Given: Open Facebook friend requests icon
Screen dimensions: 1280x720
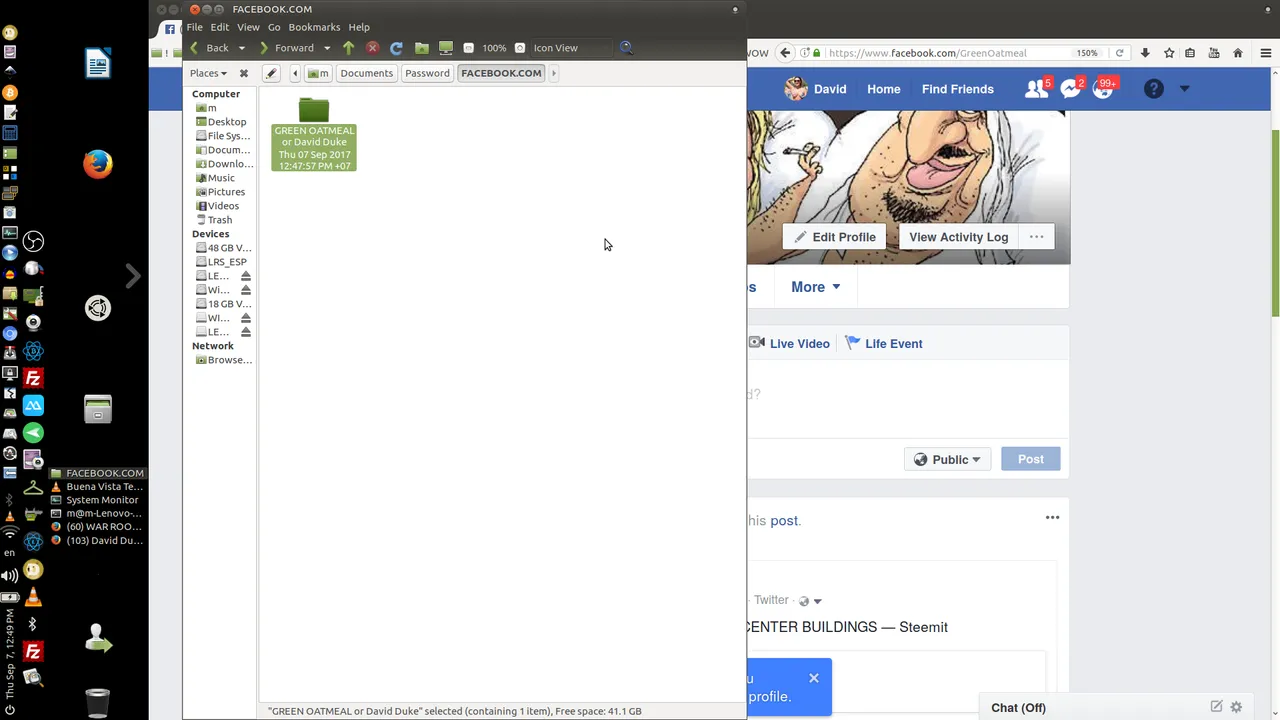Looking at the screenshot, I should click(1036, 89).
